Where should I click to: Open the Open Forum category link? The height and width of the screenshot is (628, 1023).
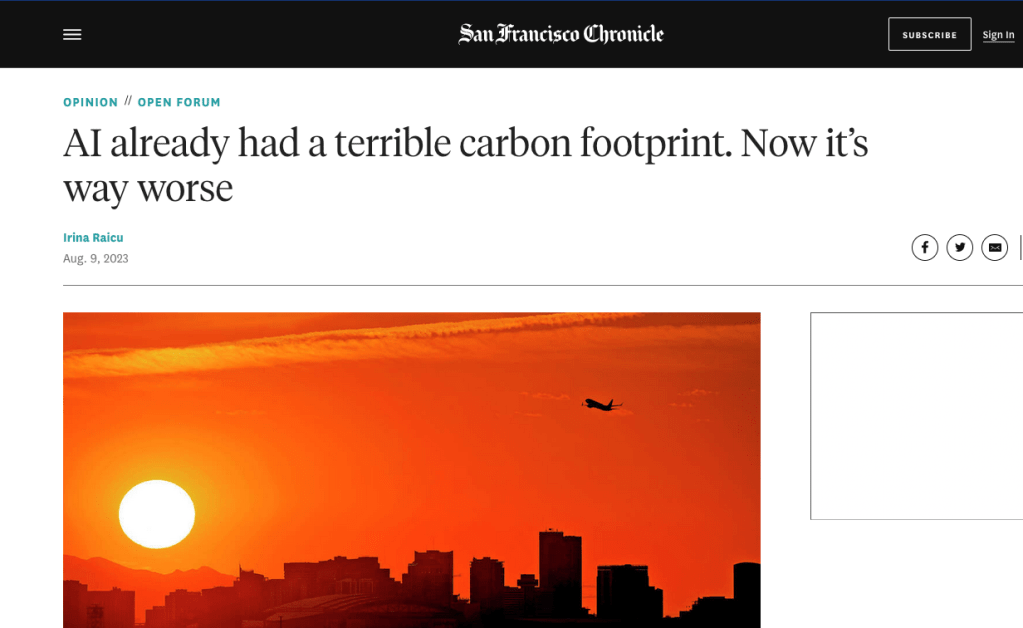pos(179,102)
